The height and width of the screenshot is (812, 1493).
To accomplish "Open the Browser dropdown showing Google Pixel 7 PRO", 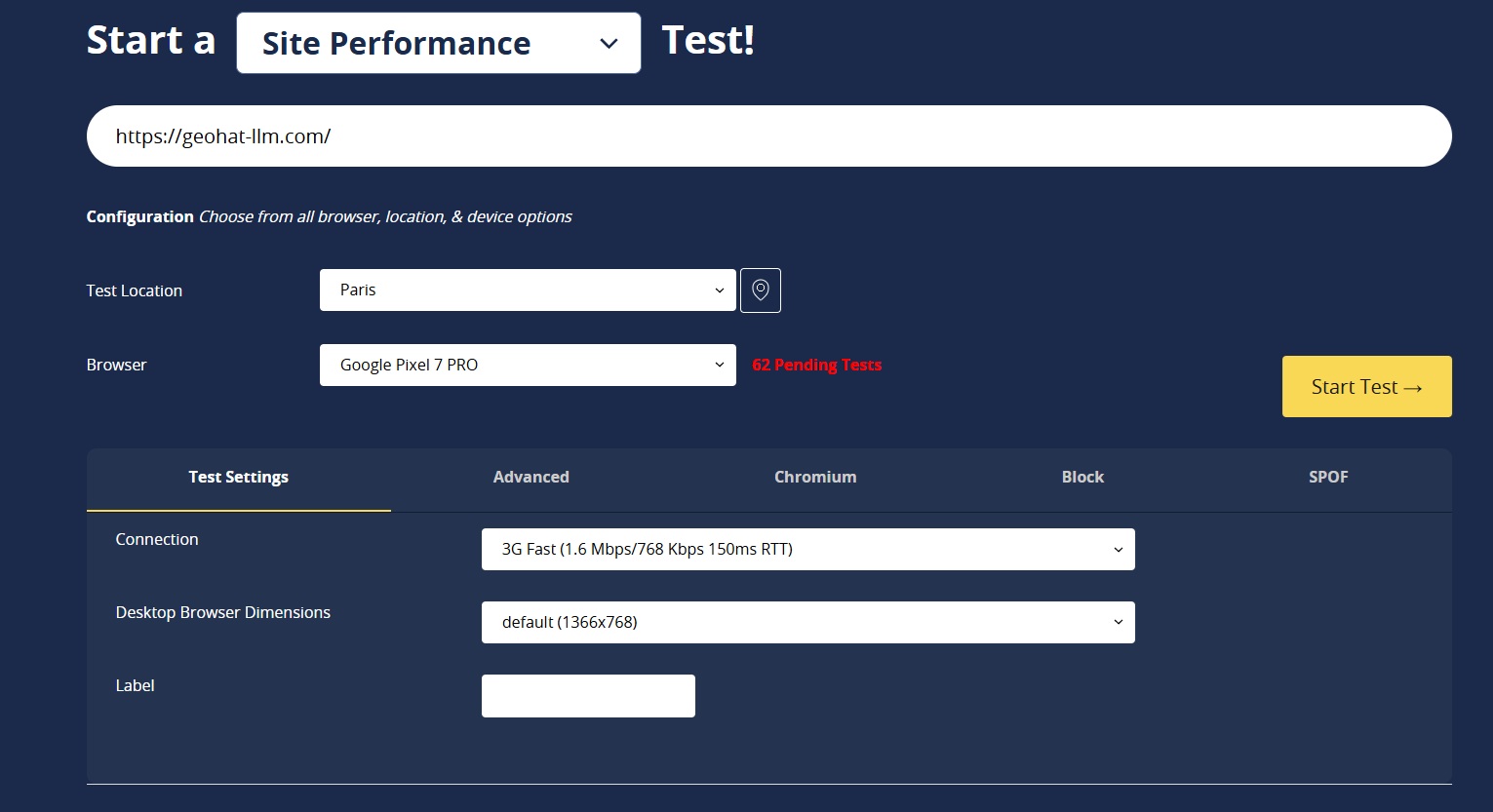I will 527,366.
